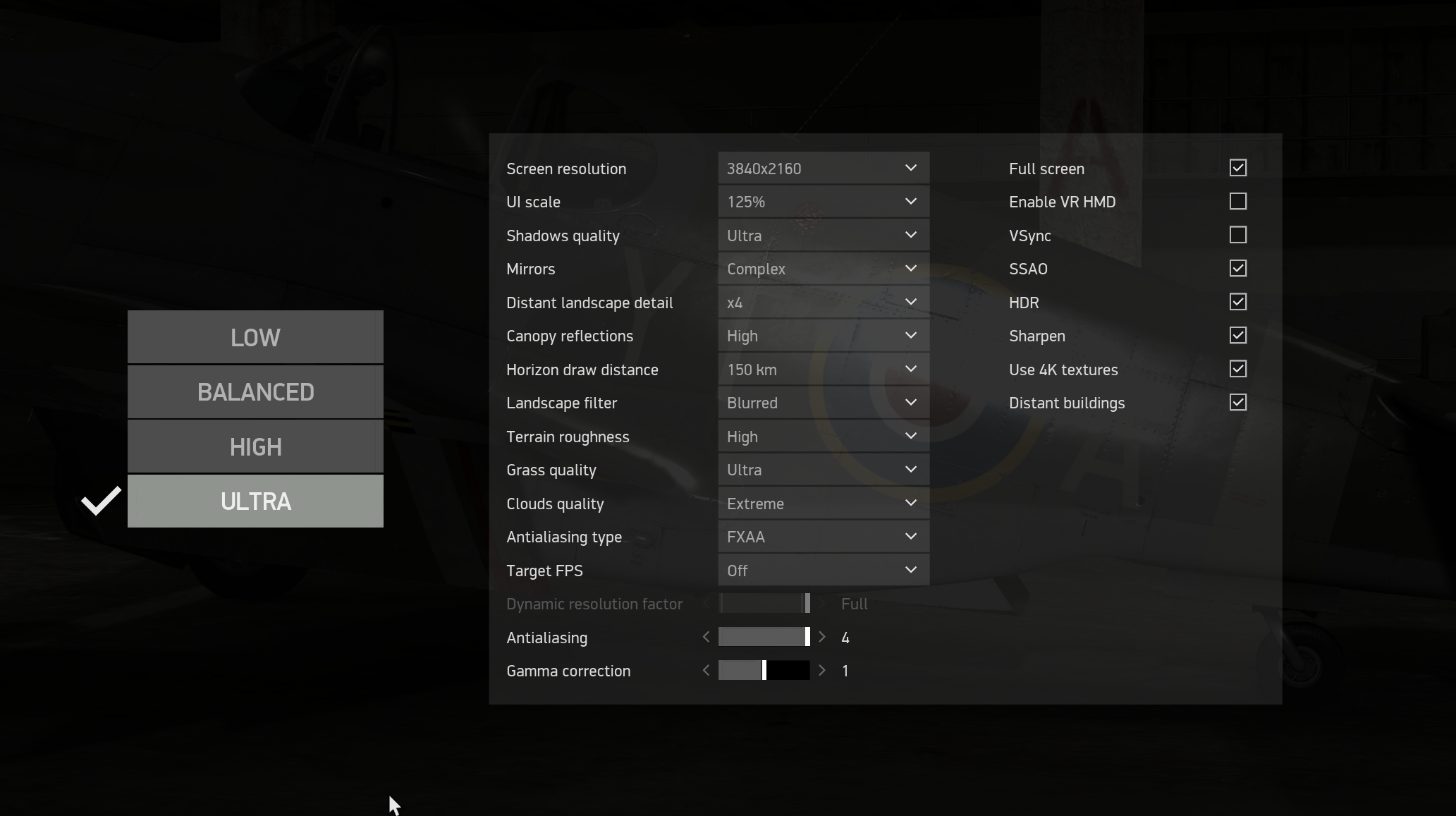1456x816 pixels.
Task: Click the Gamma correction slider bar
Action: pos(764,671)
